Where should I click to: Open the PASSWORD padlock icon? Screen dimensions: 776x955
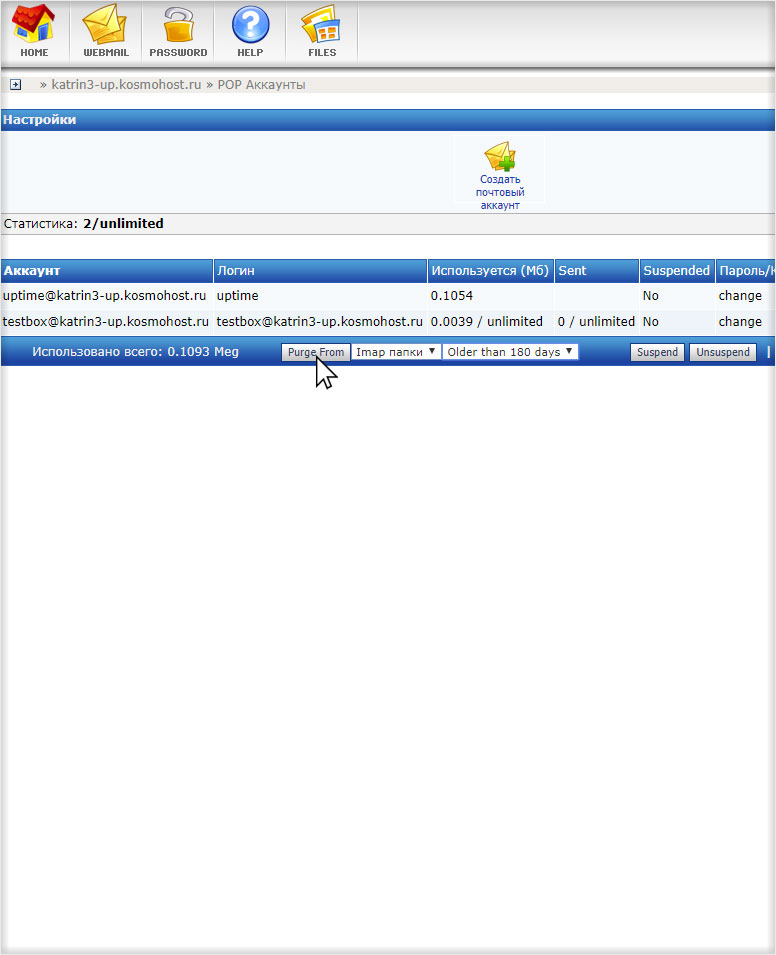178,25
